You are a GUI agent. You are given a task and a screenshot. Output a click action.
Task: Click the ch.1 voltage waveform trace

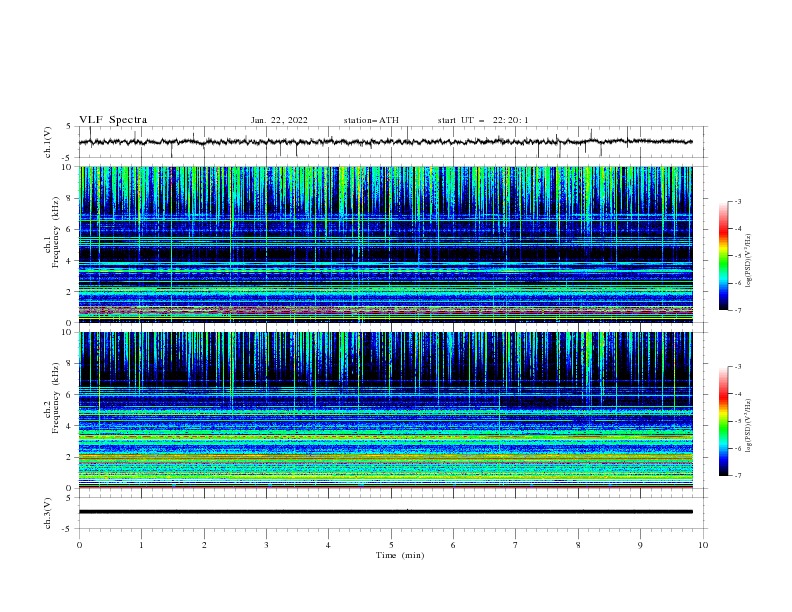(385, 142)
